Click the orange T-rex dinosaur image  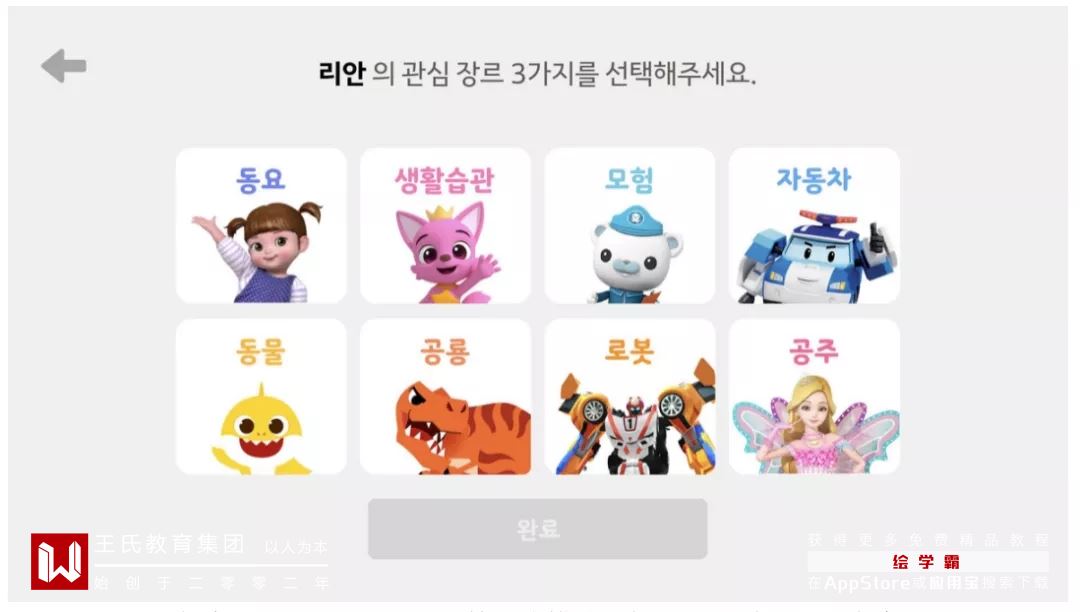pyautogui.click(x=463, y=427)
